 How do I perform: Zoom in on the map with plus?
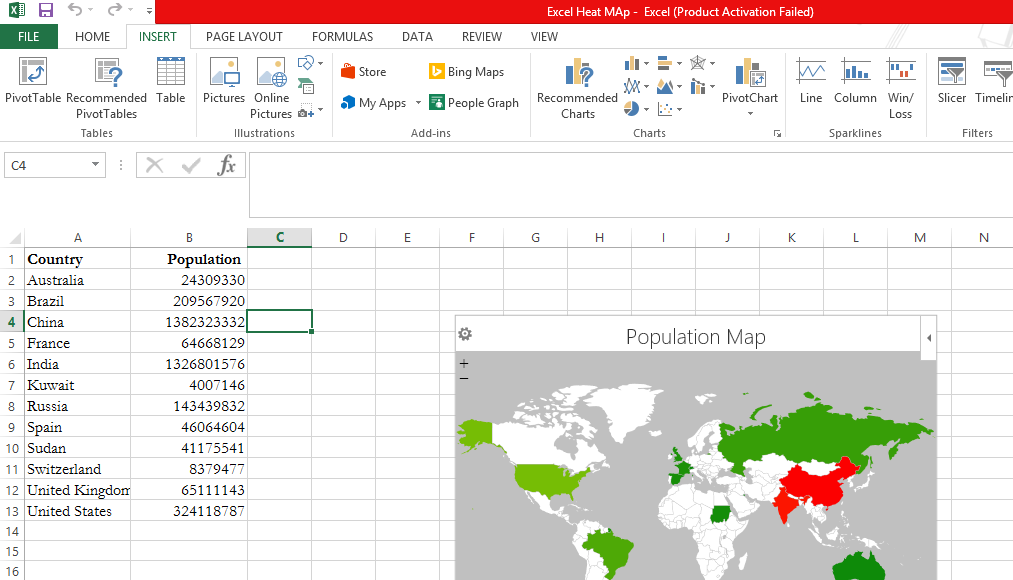(464, 364)
